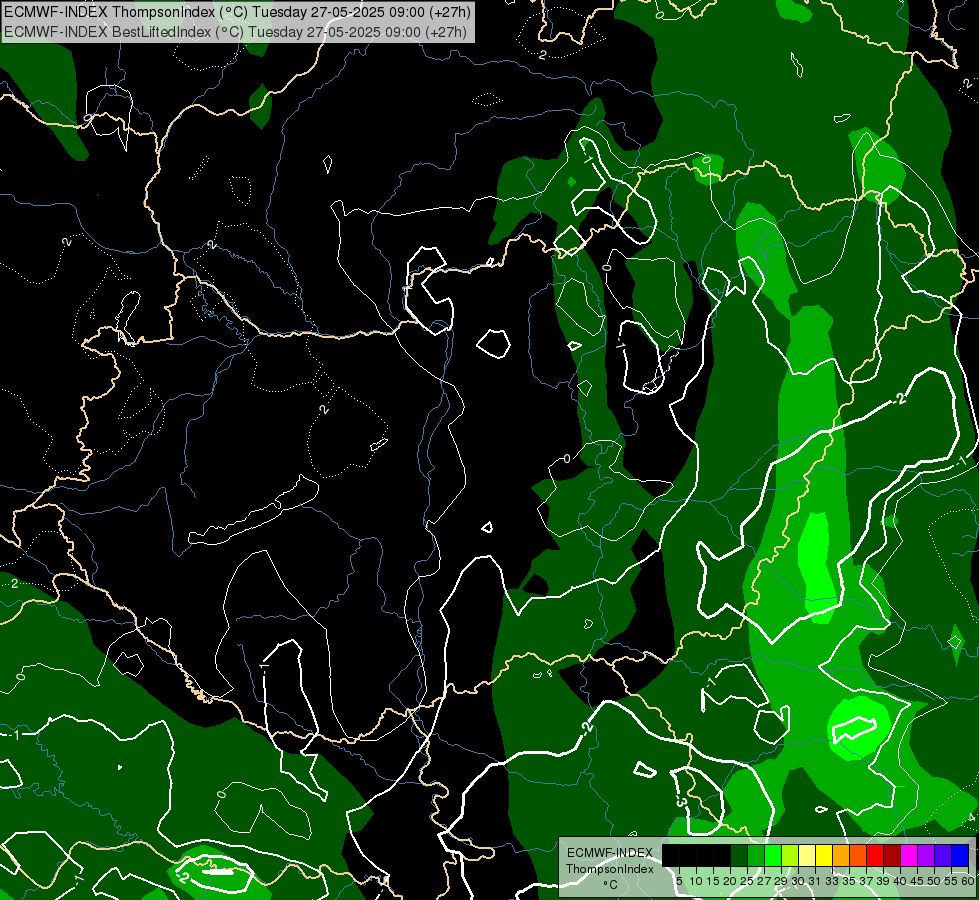Choose the orange-red 35–37 legend swatch
This screenshot has width=979, height=900.
[858, 855]
